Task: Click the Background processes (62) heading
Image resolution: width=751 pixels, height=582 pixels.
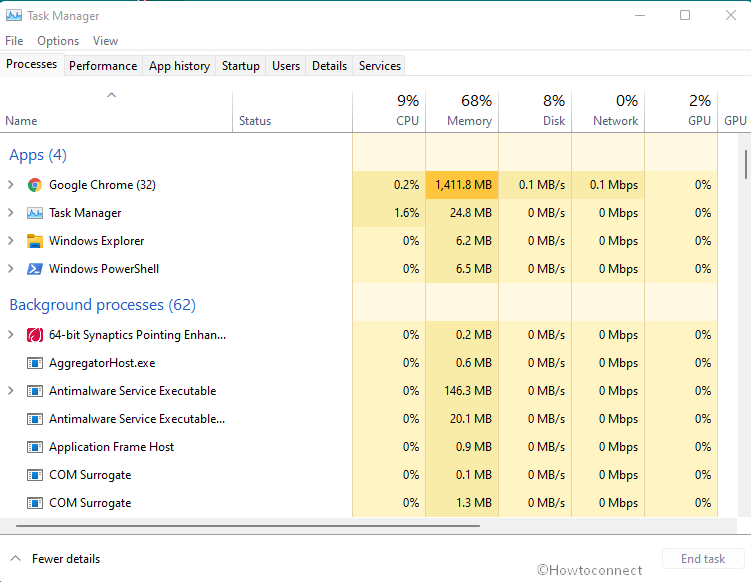Action: click(102, 305)
